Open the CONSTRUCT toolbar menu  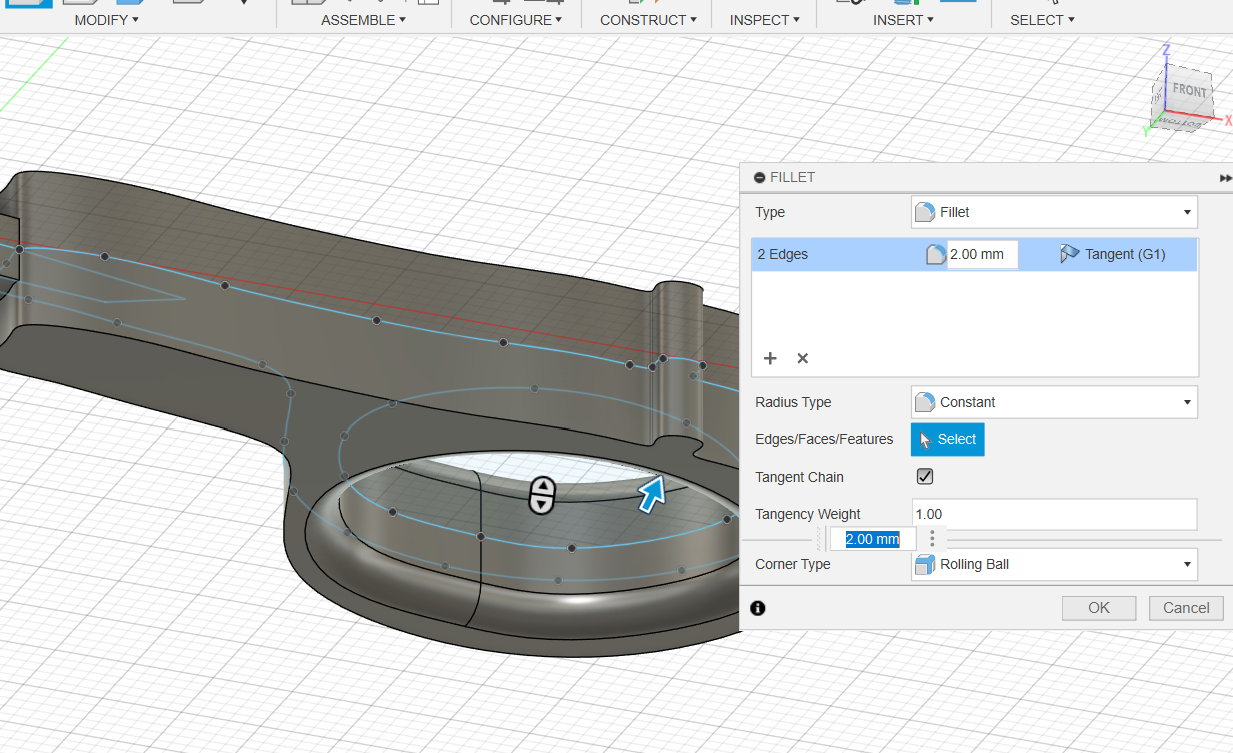[x=649, y=20]
